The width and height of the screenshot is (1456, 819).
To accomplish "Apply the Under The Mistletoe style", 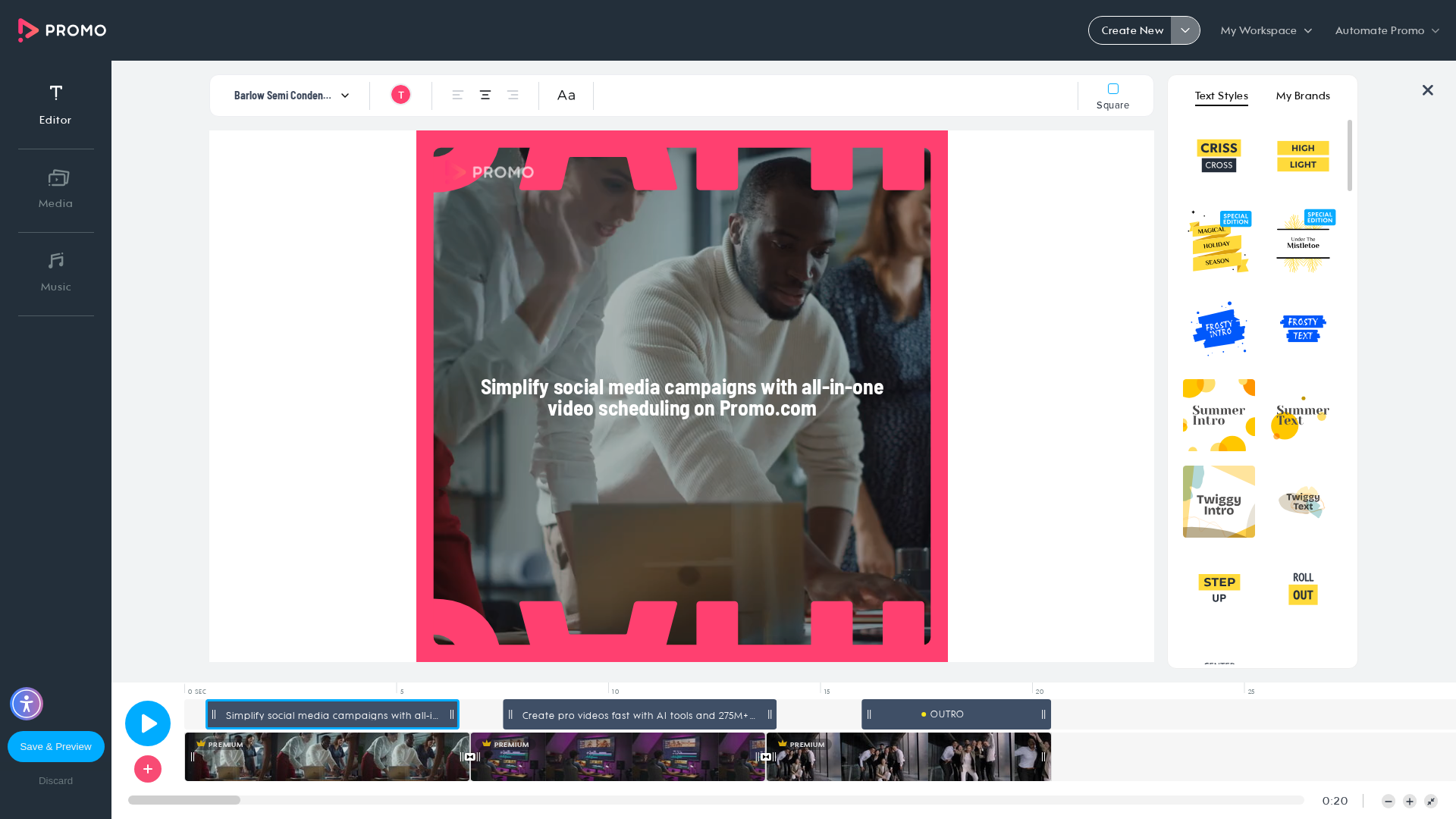I will [x=1303, y=242].
